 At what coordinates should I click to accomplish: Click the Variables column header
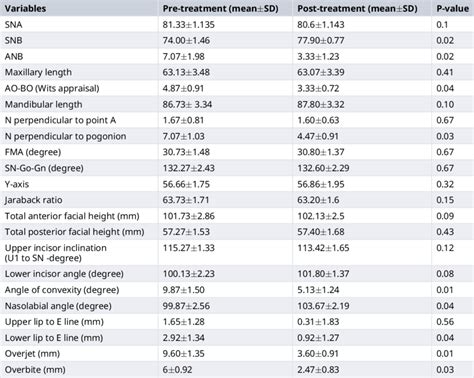25,8
